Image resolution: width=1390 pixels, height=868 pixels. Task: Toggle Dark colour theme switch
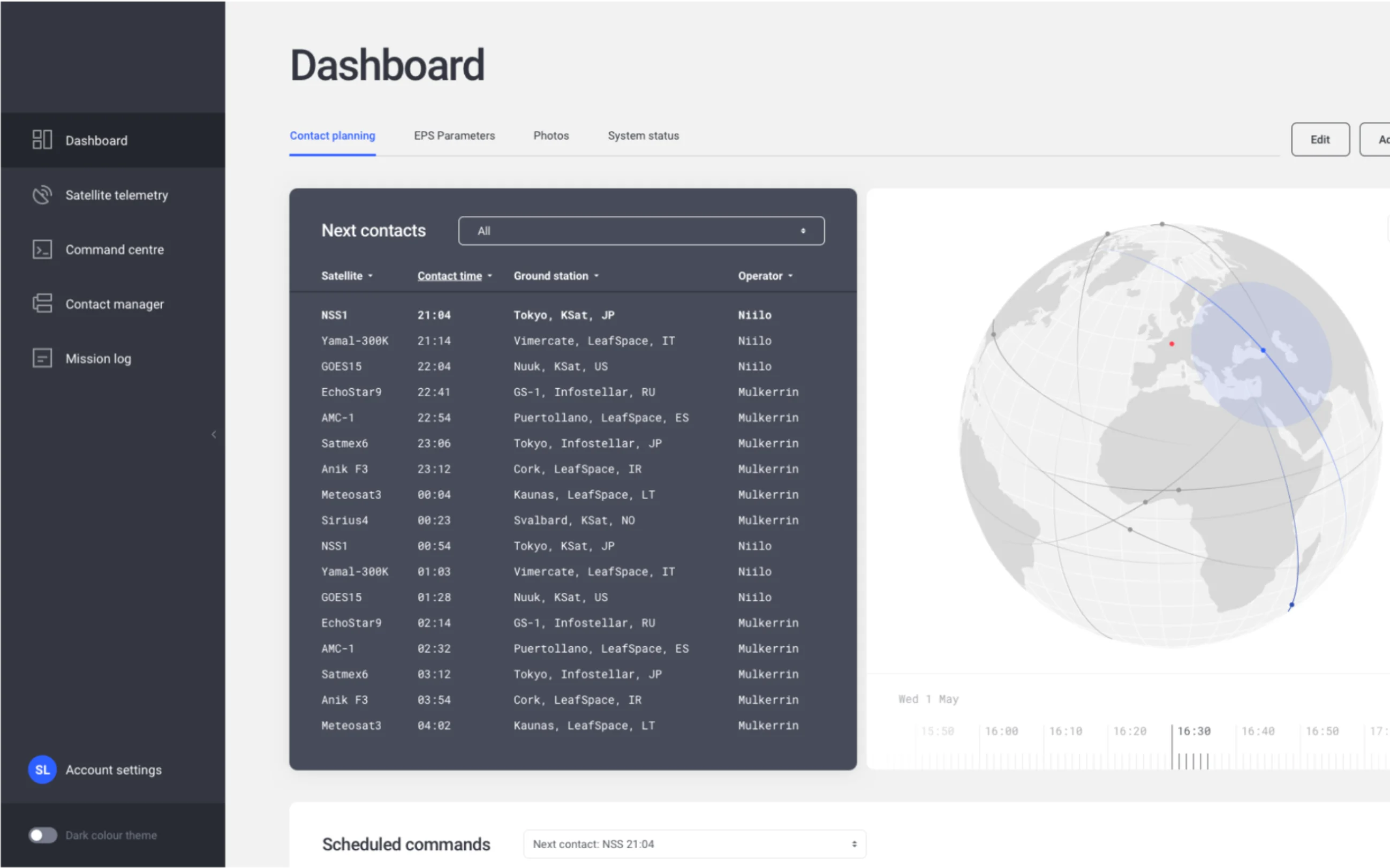[x=41, y=835]
